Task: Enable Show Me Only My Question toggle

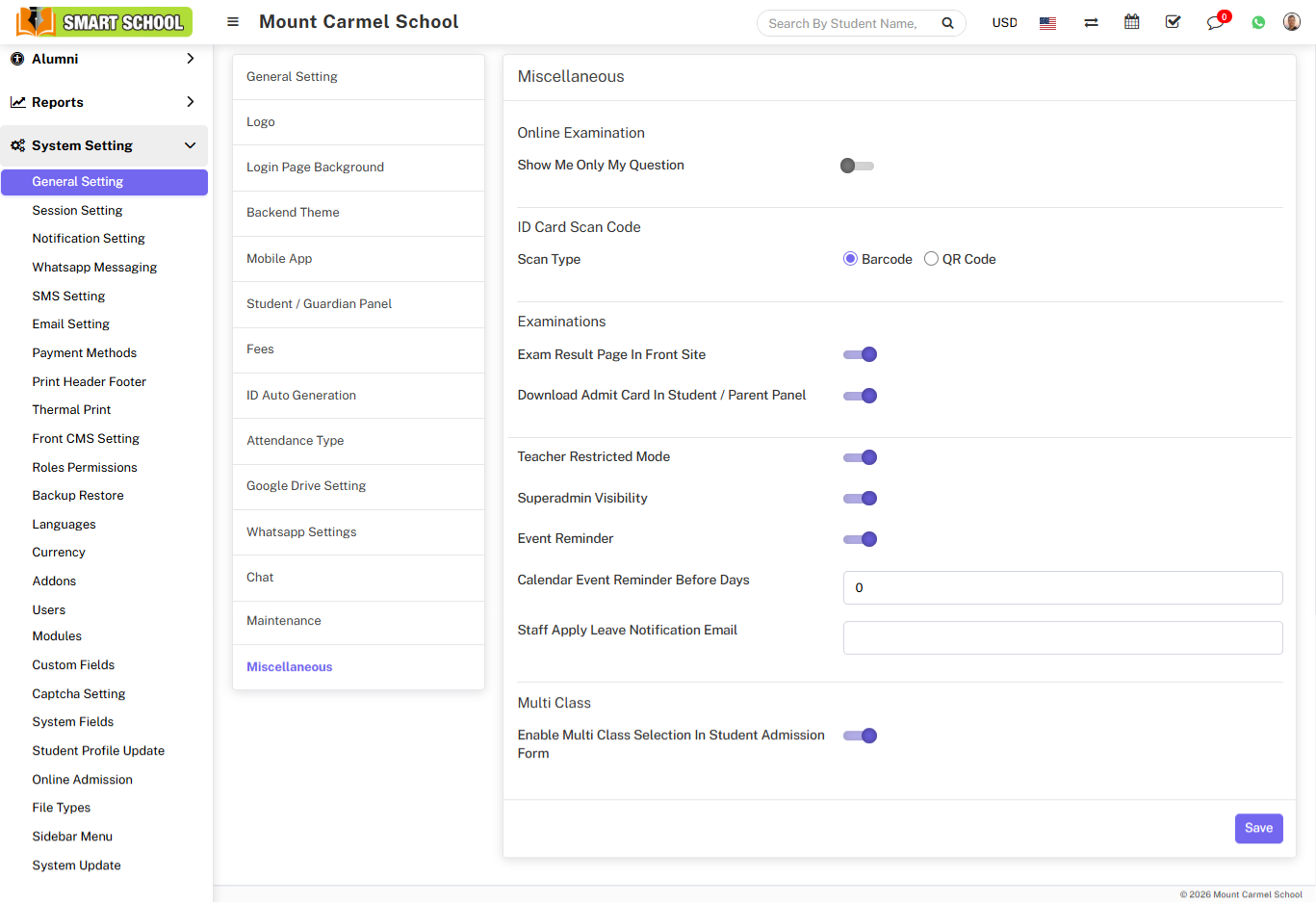Action: tap(857, 166)
